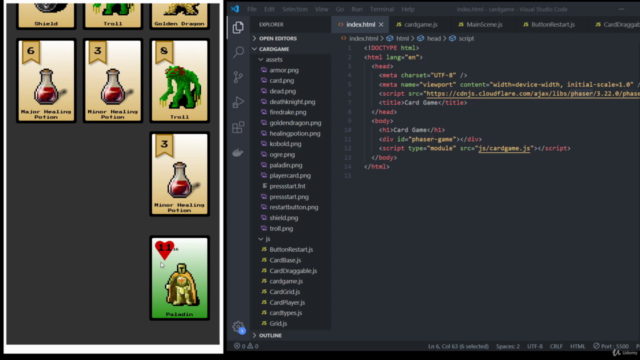Open pressstart.png file
This screenshot has height=360, width=640.
289,197
